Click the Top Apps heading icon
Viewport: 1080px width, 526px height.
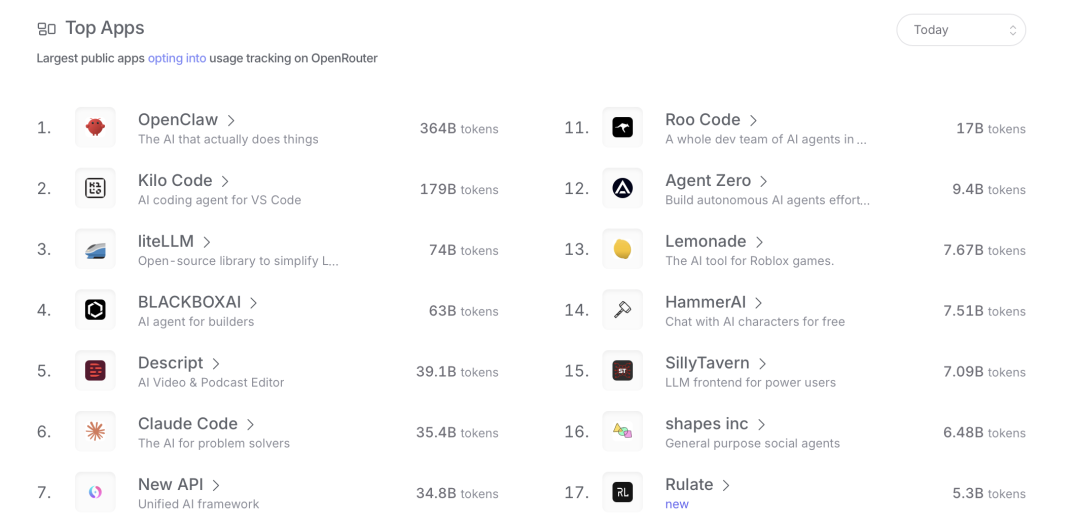pyautogui.click(x=46, y=29)
